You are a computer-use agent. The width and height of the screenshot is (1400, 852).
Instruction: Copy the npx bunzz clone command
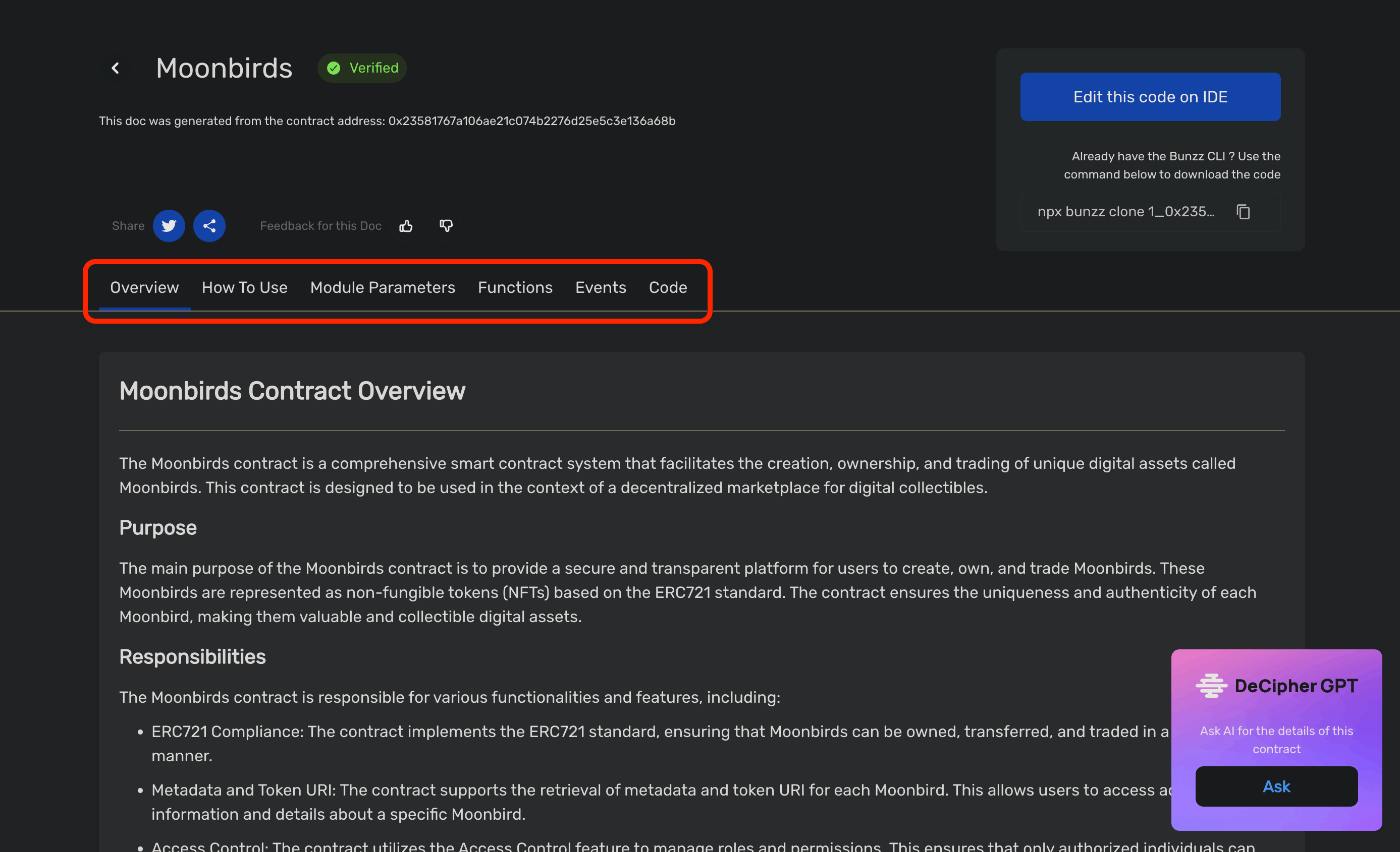coord(1243,212)
